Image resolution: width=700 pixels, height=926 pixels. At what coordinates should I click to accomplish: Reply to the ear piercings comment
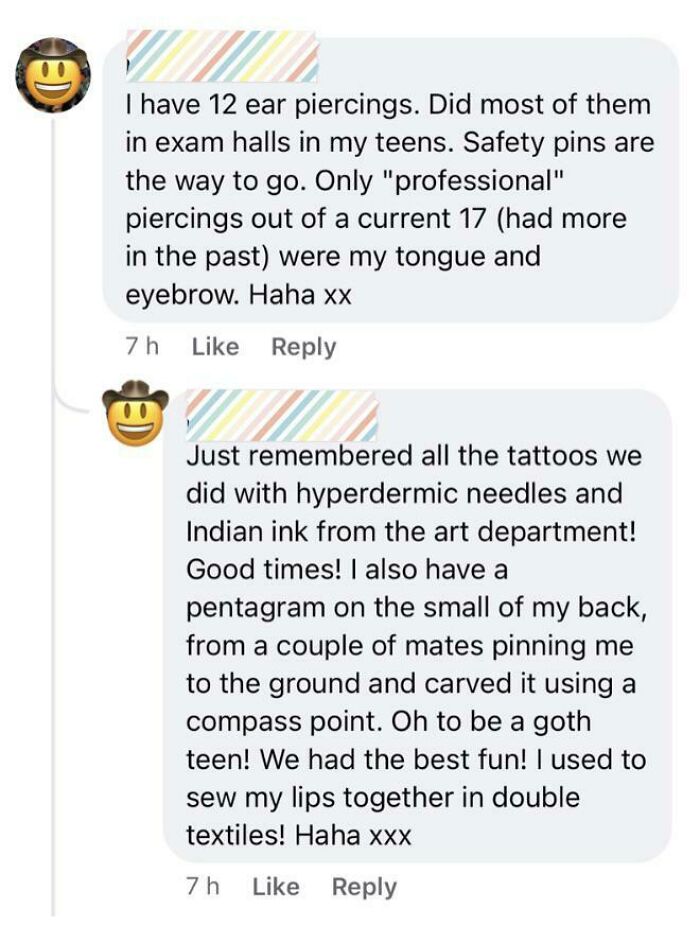point(304,347)
